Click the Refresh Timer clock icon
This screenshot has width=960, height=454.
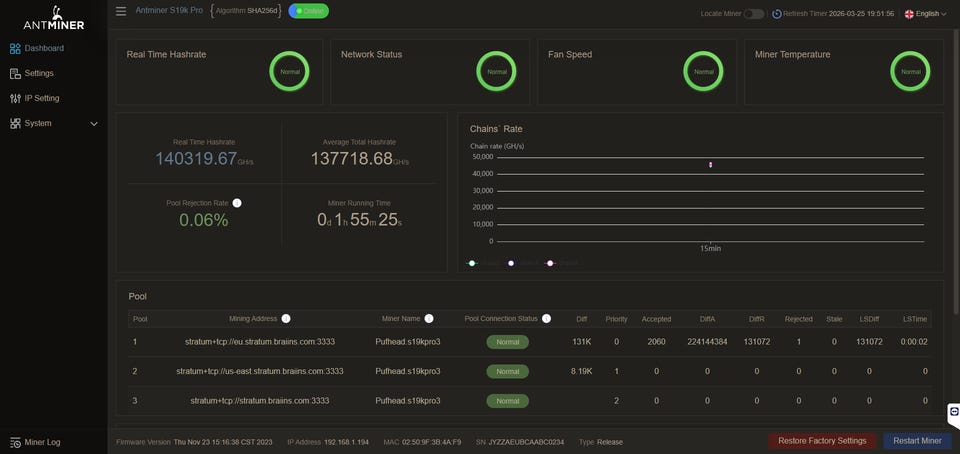(x=777, y=14)
